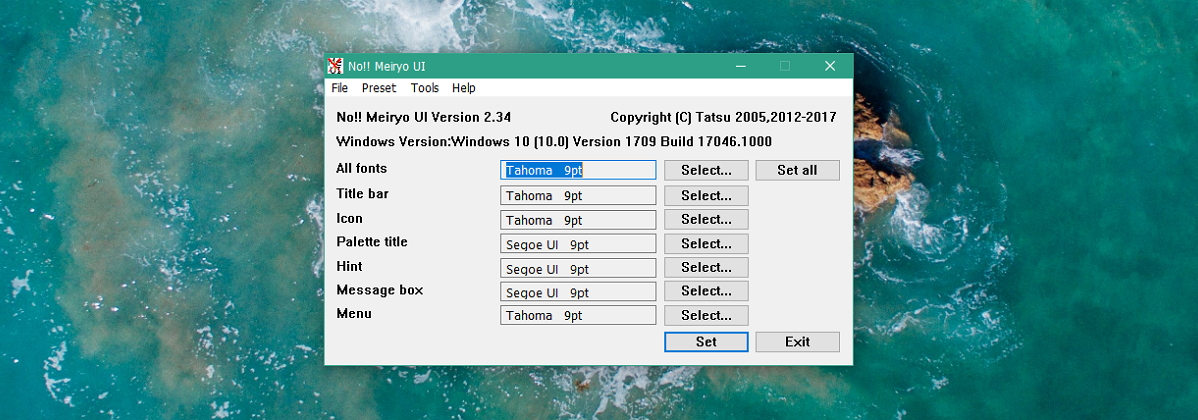Click the 'Palette title' label
Image resolution: width=1198 pixels, height=420 pixels.
(x=372, y=242)
